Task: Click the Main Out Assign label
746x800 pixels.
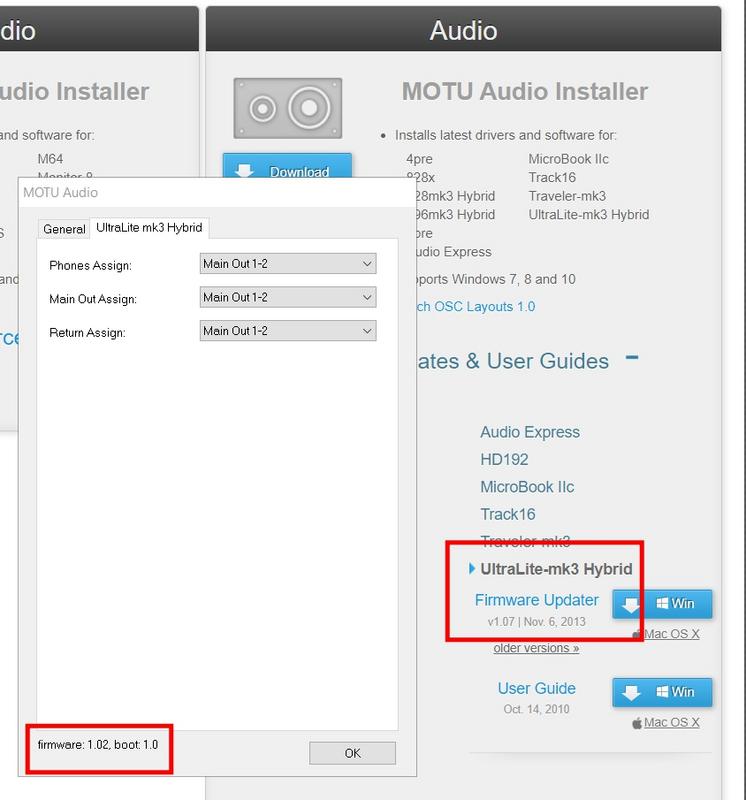Action: [93, 299]
